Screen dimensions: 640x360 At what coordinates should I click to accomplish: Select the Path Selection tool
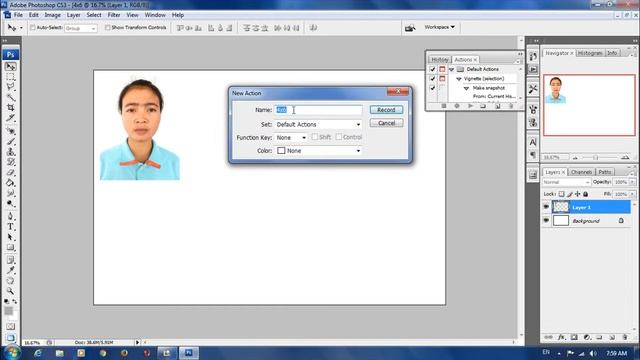pos(11,237)
